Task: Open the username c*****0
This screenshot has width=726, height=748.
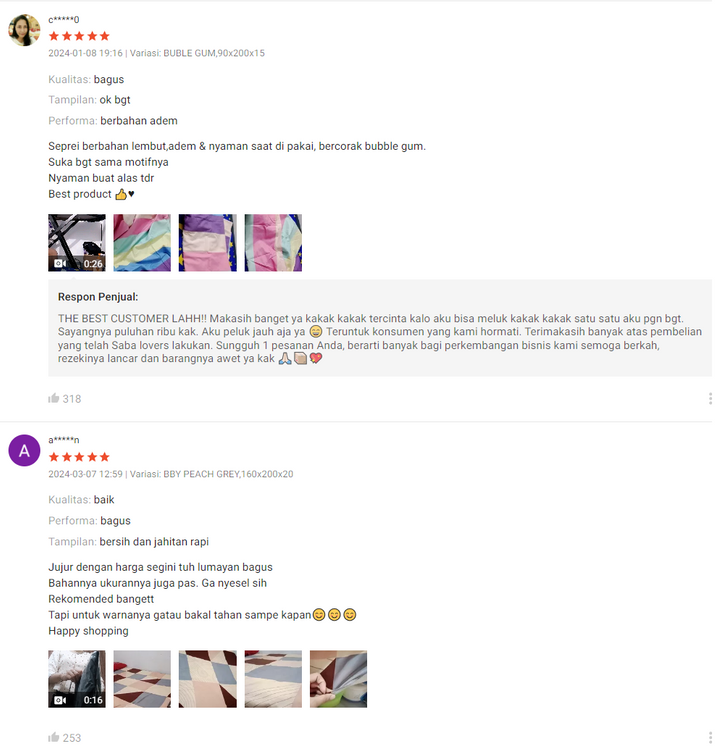Action: pos(63,20)
